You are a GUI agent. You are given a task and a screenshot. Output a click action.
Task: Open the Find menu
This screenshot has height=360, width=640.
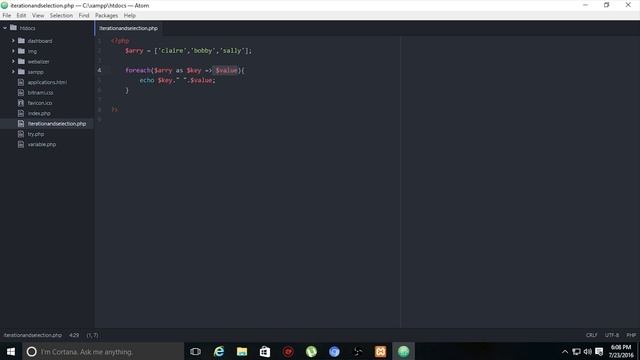(84, 16)
